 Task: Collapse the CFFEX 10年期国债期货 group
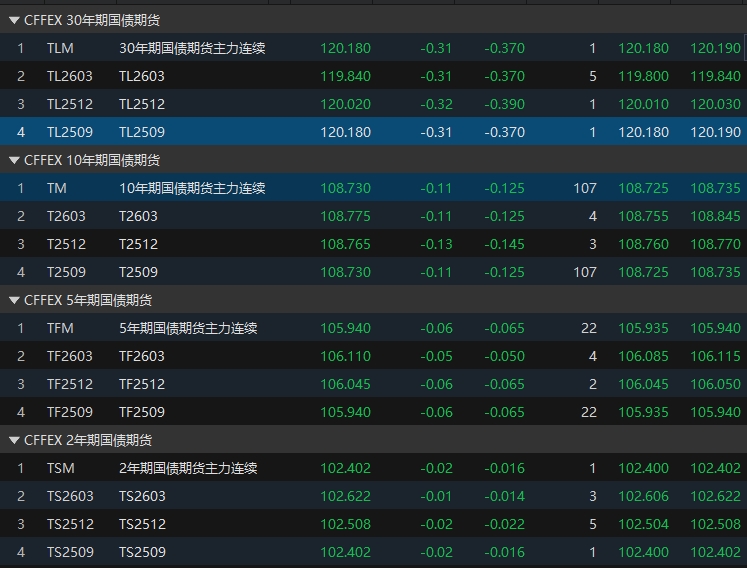point(14,160)
